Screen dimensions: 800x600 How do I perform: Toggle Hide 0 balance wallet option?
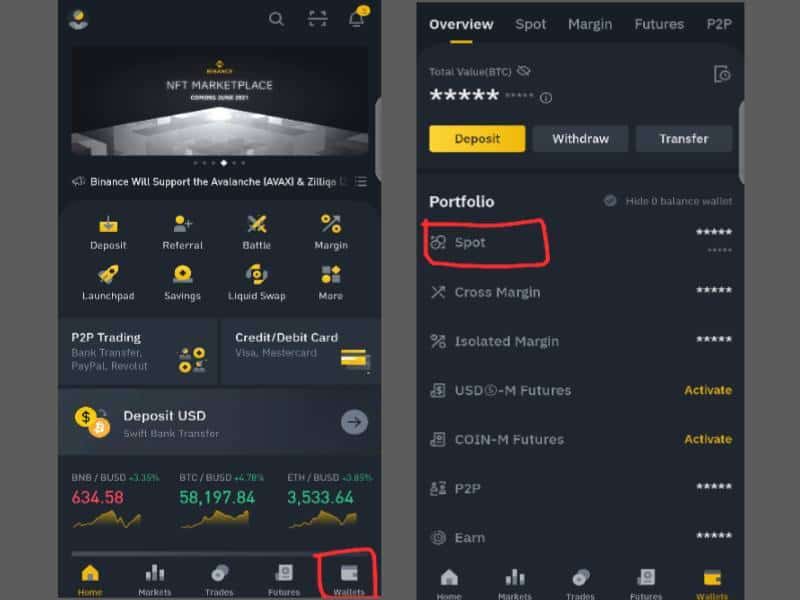(x=610, y=201)
